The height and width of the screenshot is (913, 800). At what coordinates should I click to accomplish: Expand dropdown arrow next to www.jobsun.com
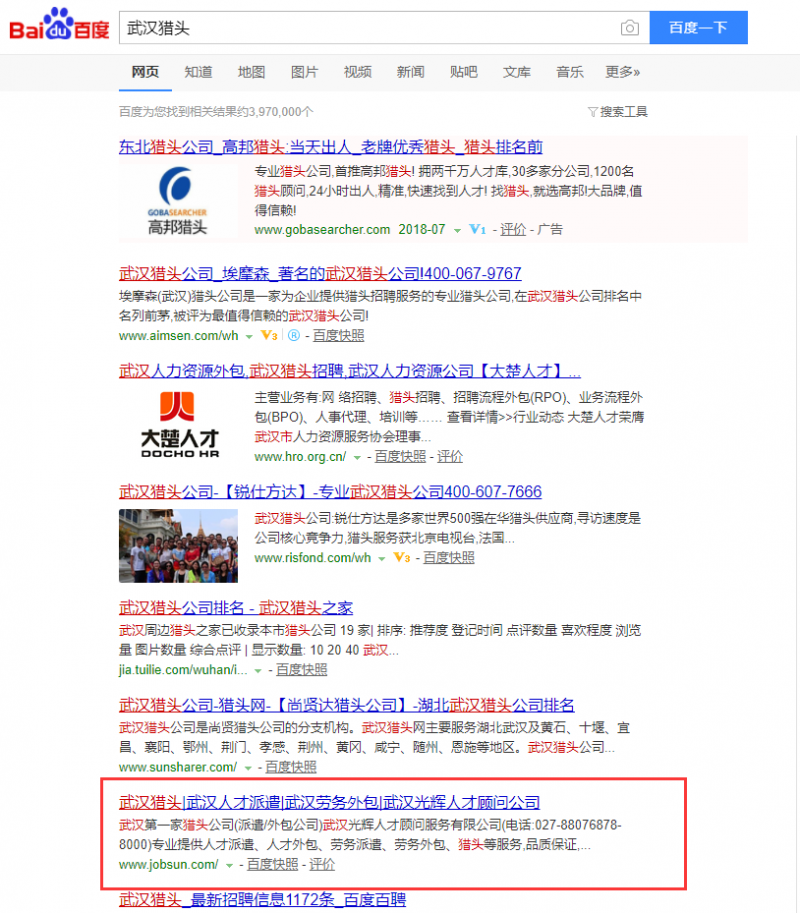(x=230, y=865)
